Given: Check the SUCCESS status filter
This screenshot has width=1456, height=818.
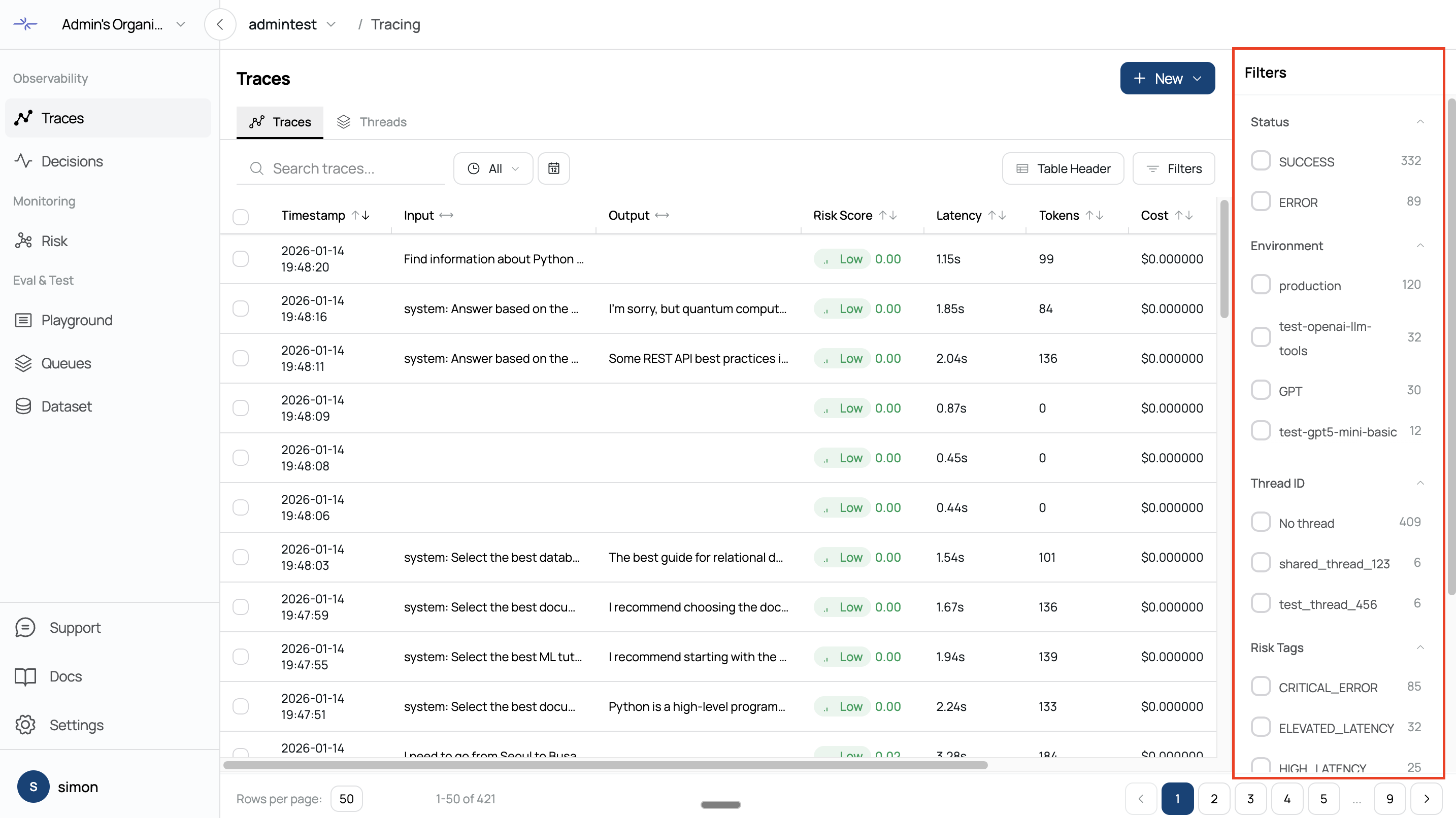Looking at the screenshot, I should pos(1261,161).
